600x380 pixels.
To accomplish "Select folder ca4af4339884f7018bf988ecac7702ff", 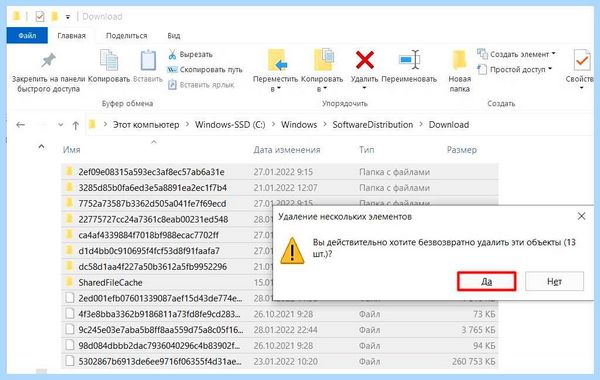I will [x=148, y=235].
